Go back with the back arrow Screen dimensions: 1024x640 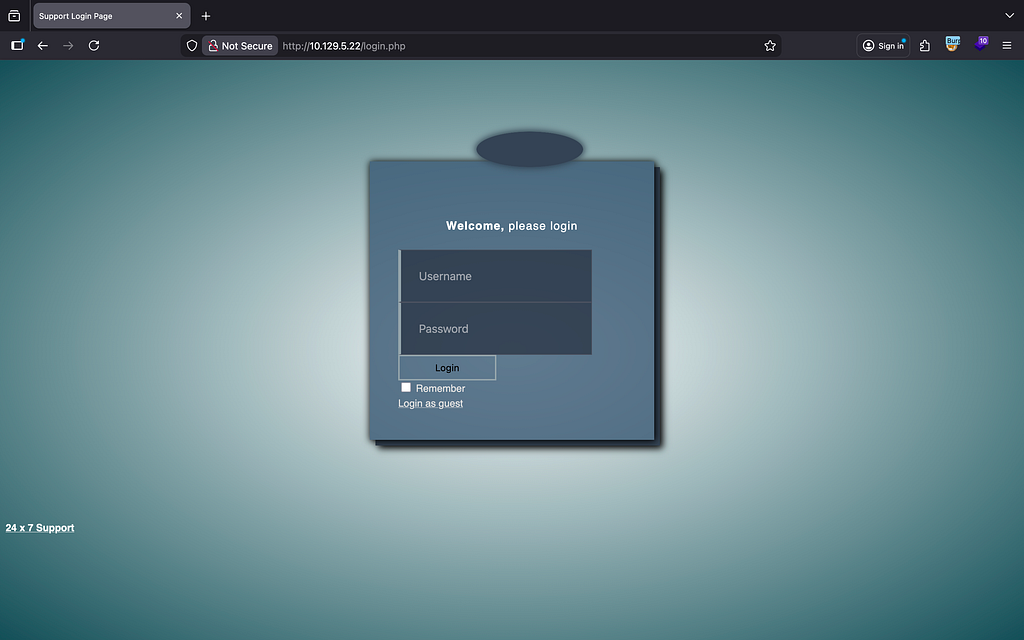coord(42,46)
